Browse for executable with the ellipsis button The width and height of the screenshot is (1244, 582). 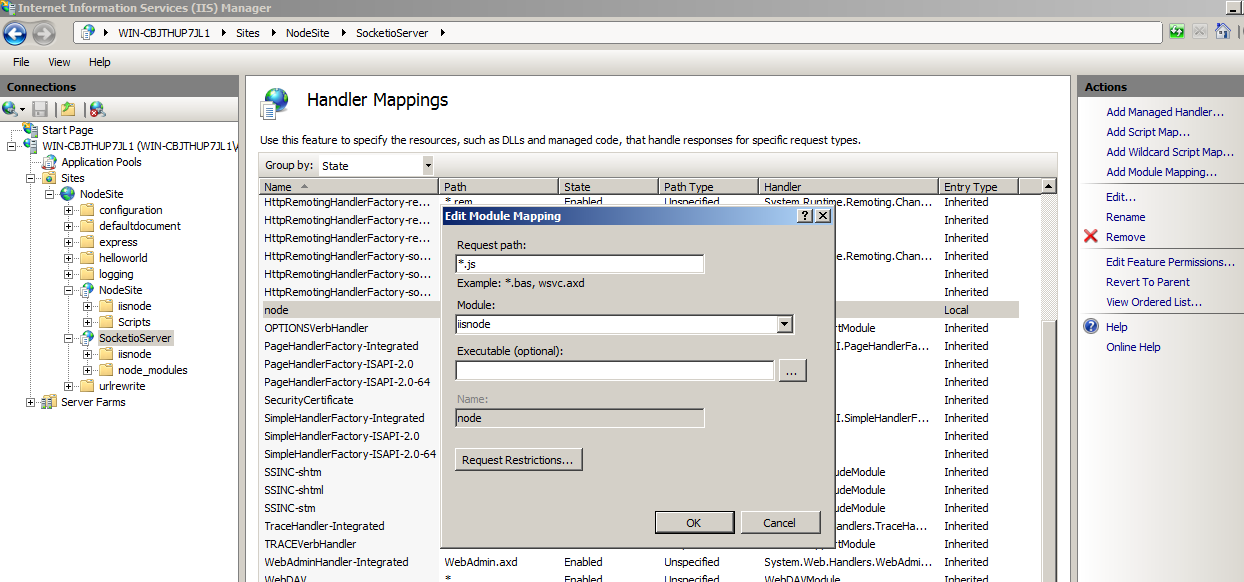pos(792,371)
